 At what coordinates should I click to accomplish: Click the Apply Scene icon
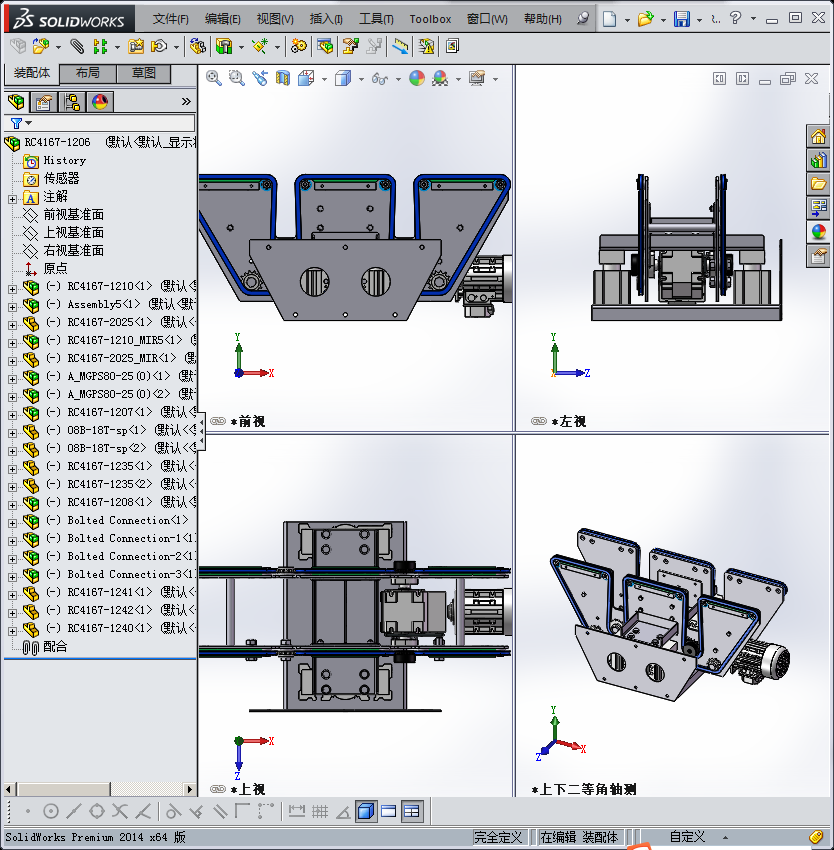tap(440, 79)
